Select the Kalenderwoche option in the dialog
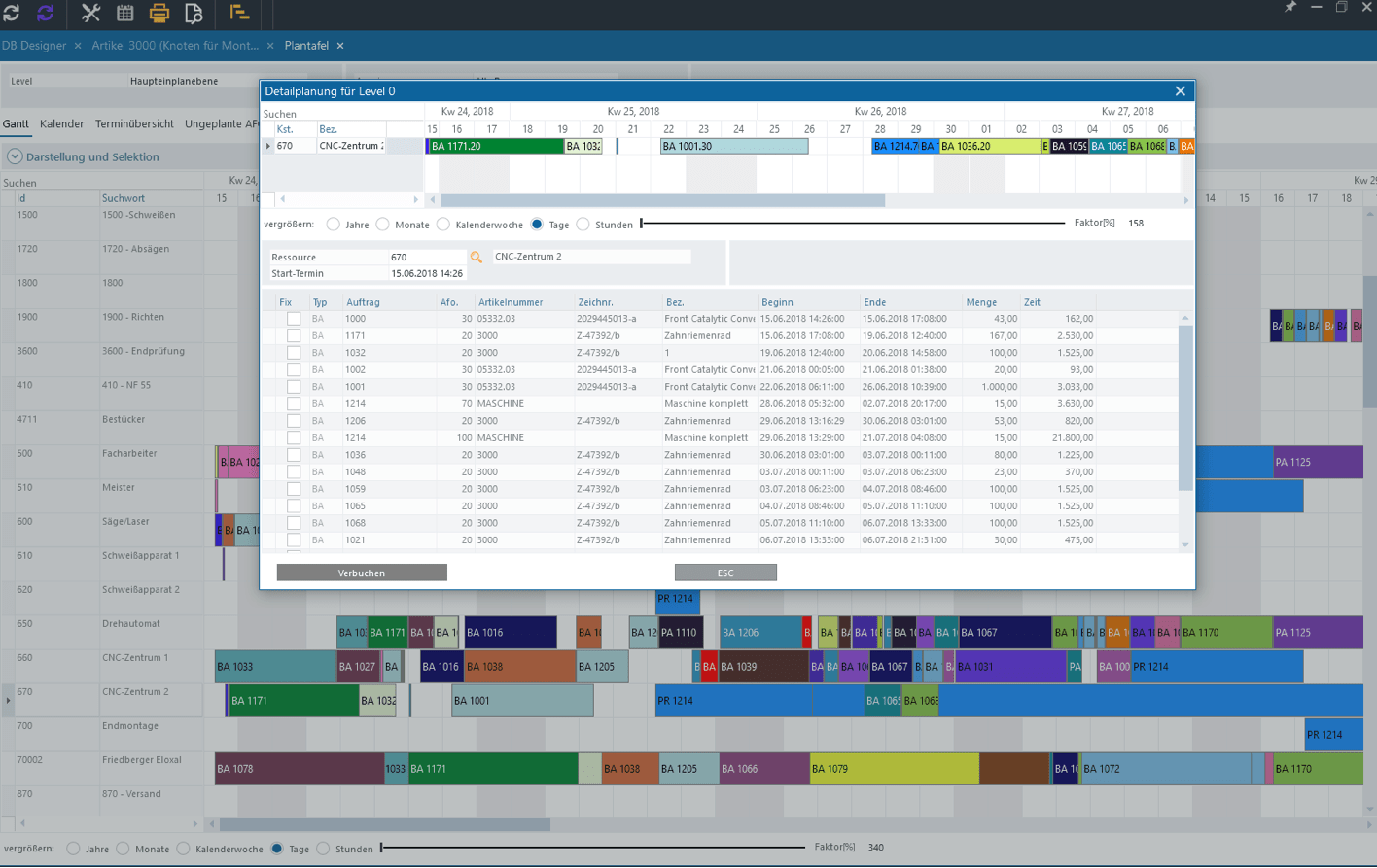This screenshot has width=1377, height=868. 444,223
